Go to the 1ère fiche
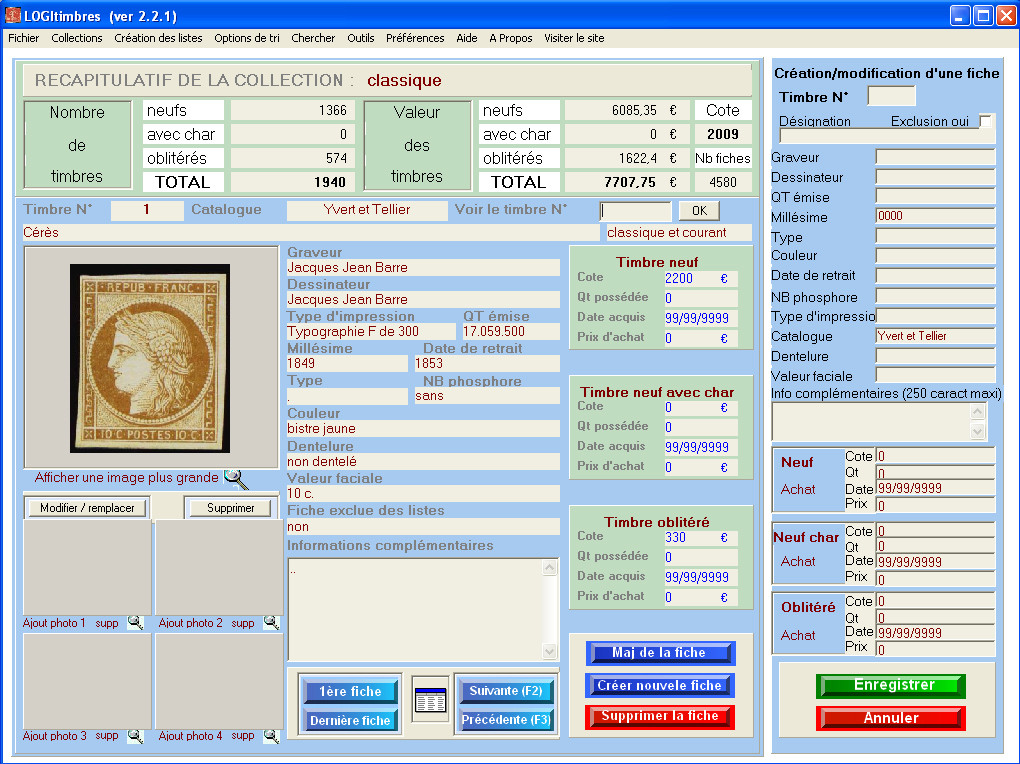This screenshot has height=764, width=1020. [x=350, y=691]
